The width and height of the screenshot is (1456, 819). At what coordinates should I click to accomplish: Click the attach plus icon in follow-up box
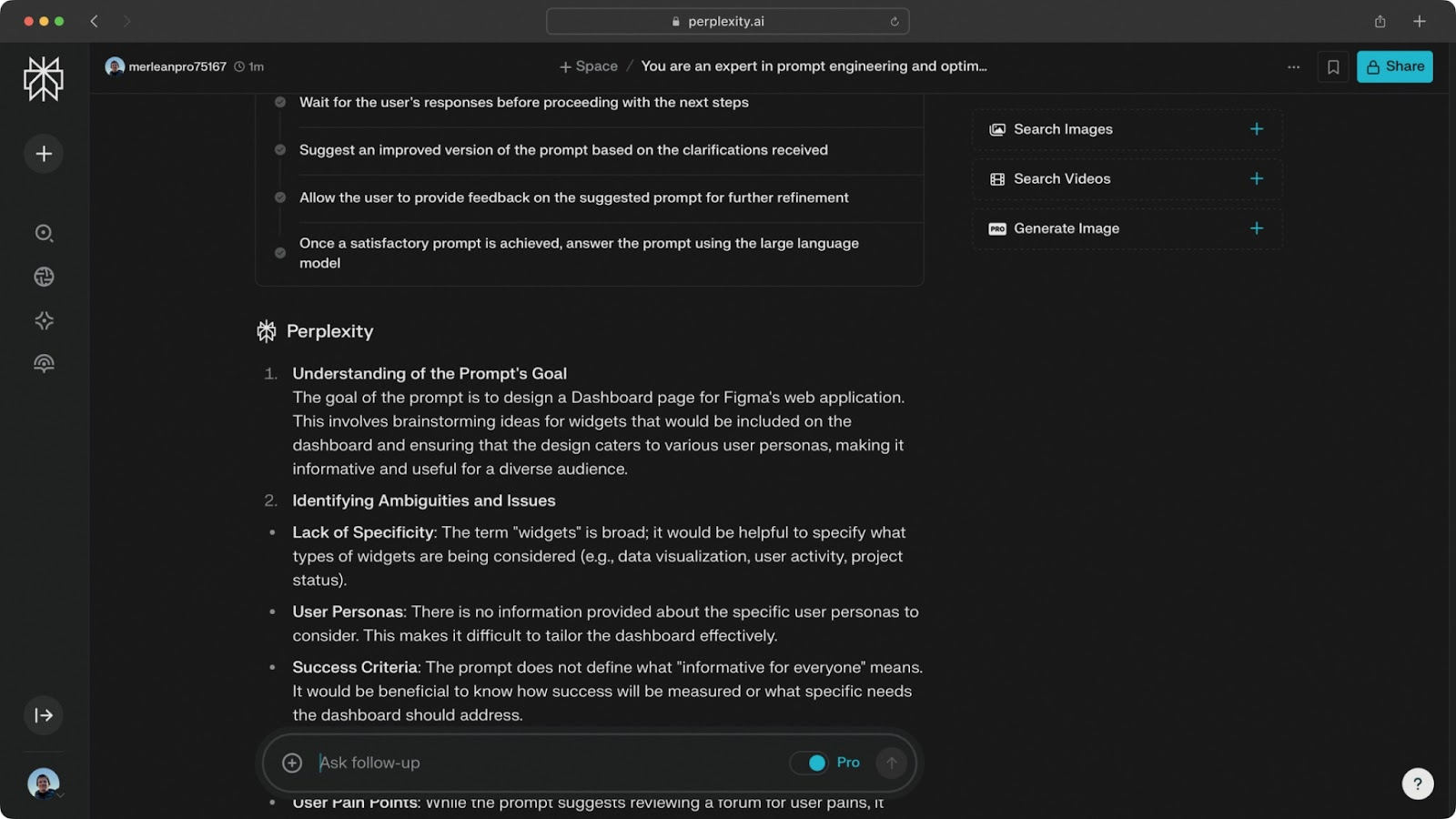point(292,763)
